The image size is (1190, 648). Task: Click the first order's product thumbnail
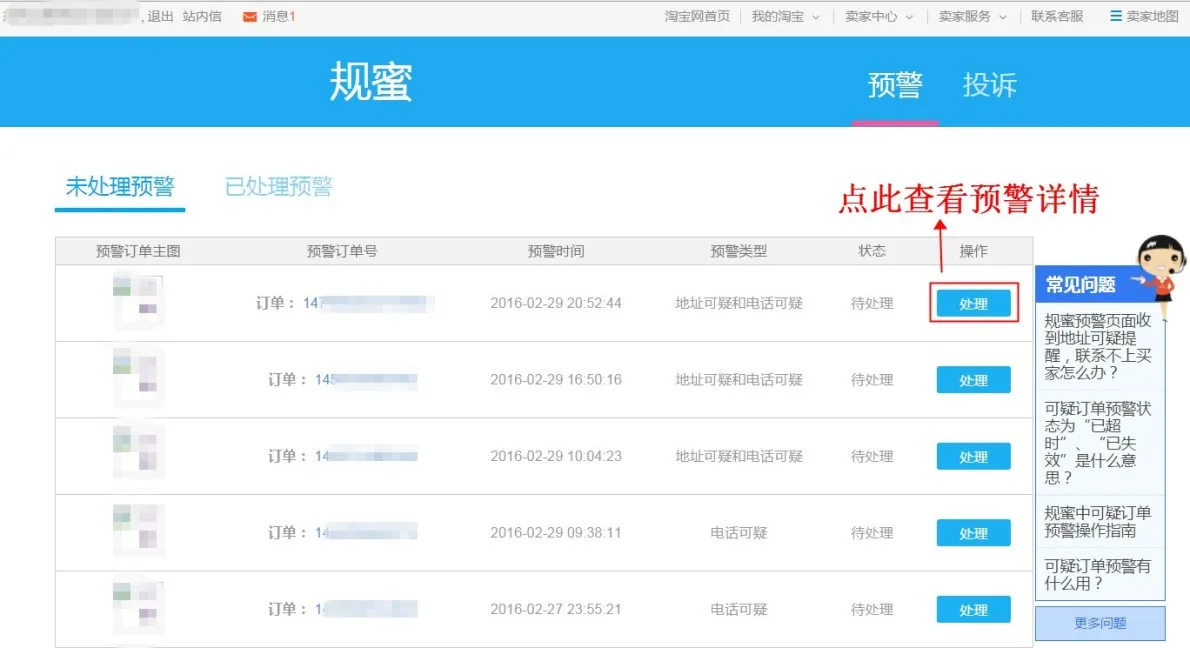(138, 301)
